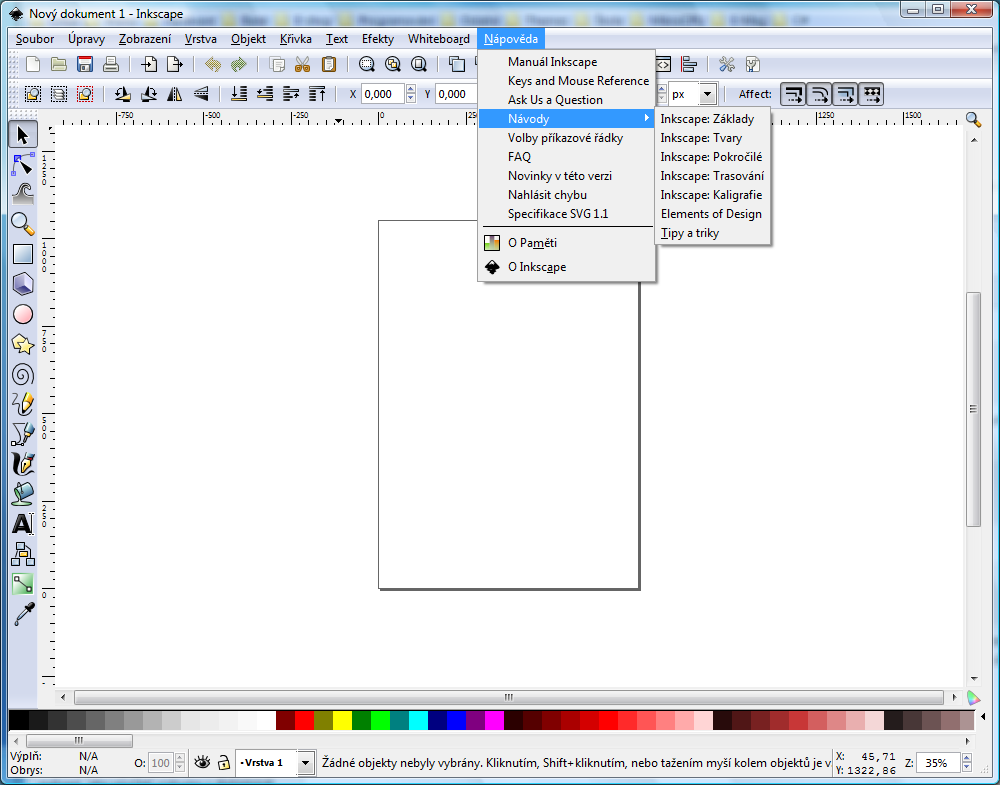Select the Gradient tool
The height and width of the screenshot is (785, 1000).
pyautogui.click(x=23, y=584)
